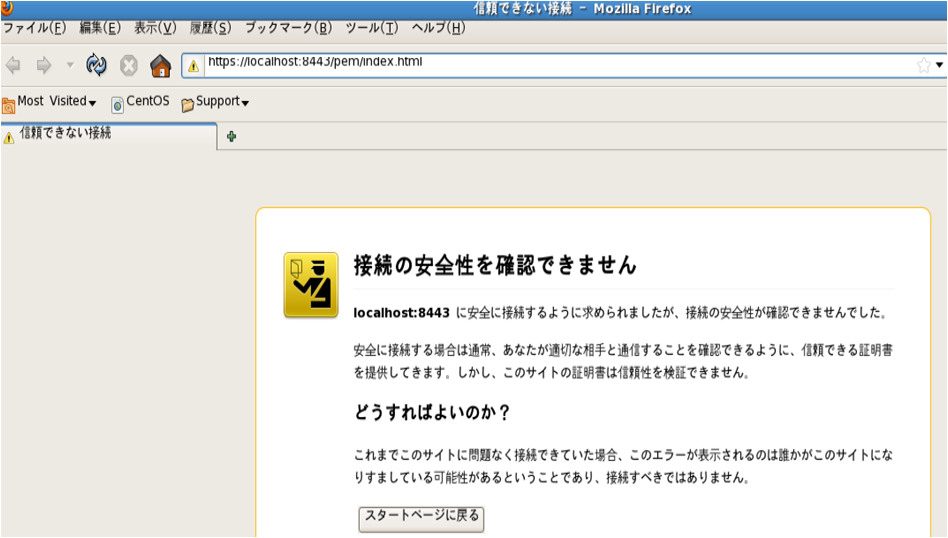This screenshot has height=538, width=948.
Task: Click the heading どうすればよいのか？
Action: pos(433,412)
